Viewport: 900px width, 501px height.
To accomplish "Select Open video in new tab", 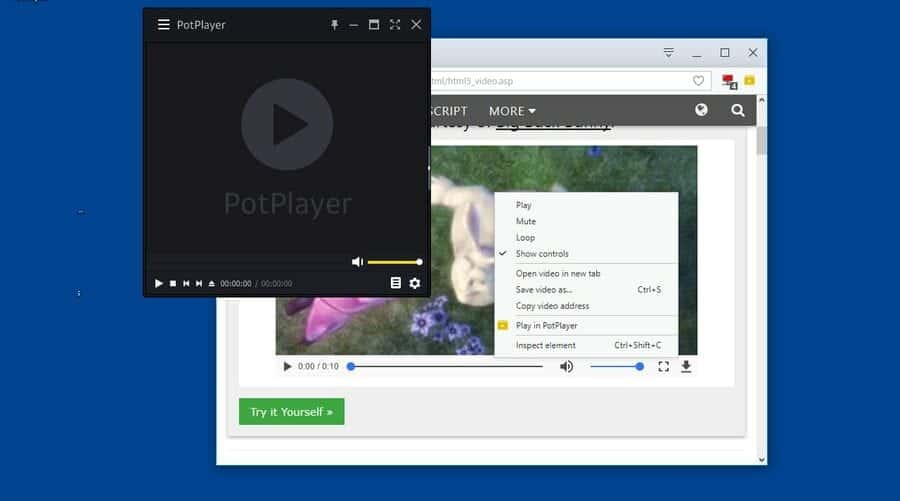I will (586, 273).
